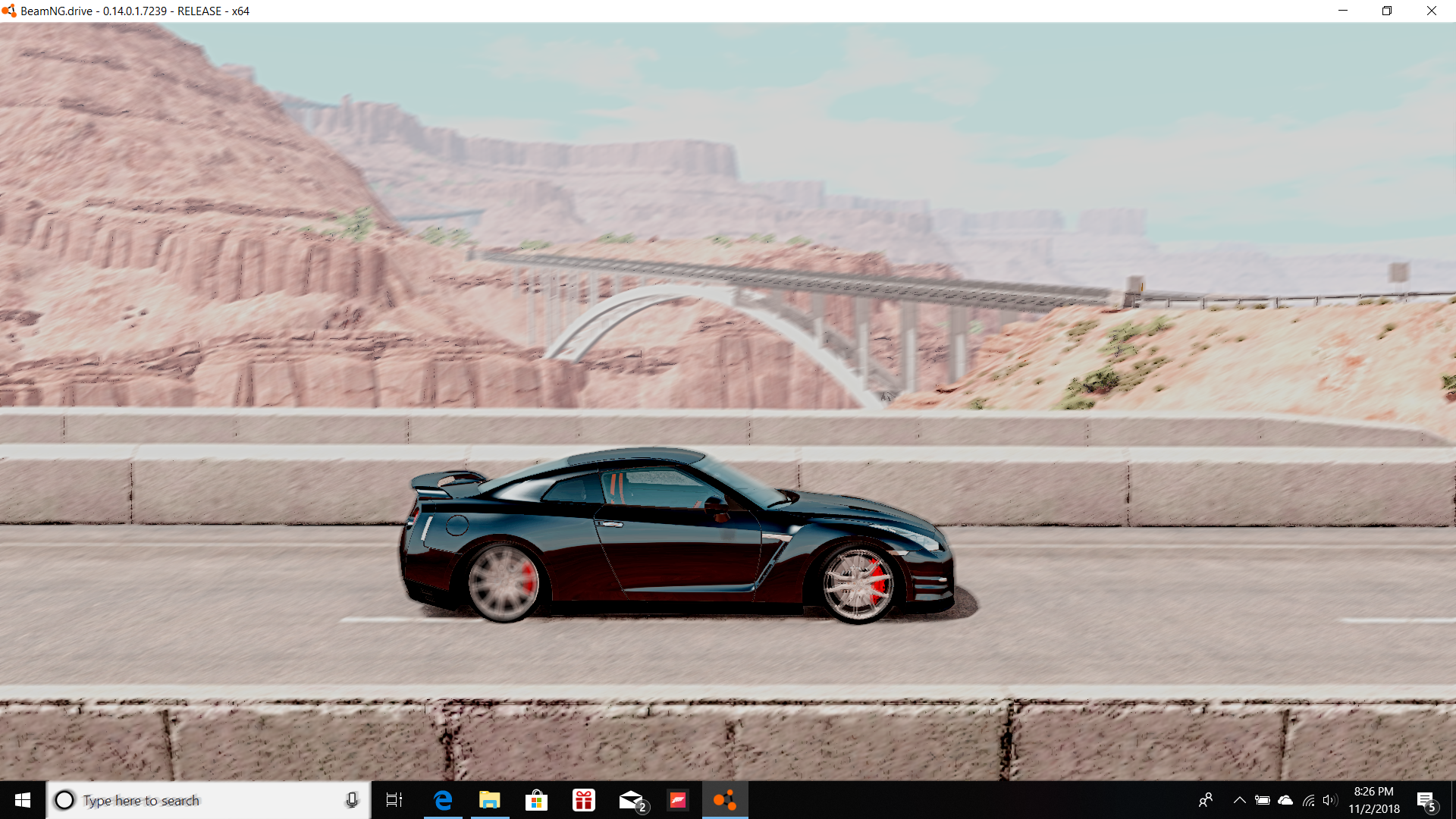Open the Microsoft Store taskbar icon
1456x819 pixels.
tap(537, 800)
